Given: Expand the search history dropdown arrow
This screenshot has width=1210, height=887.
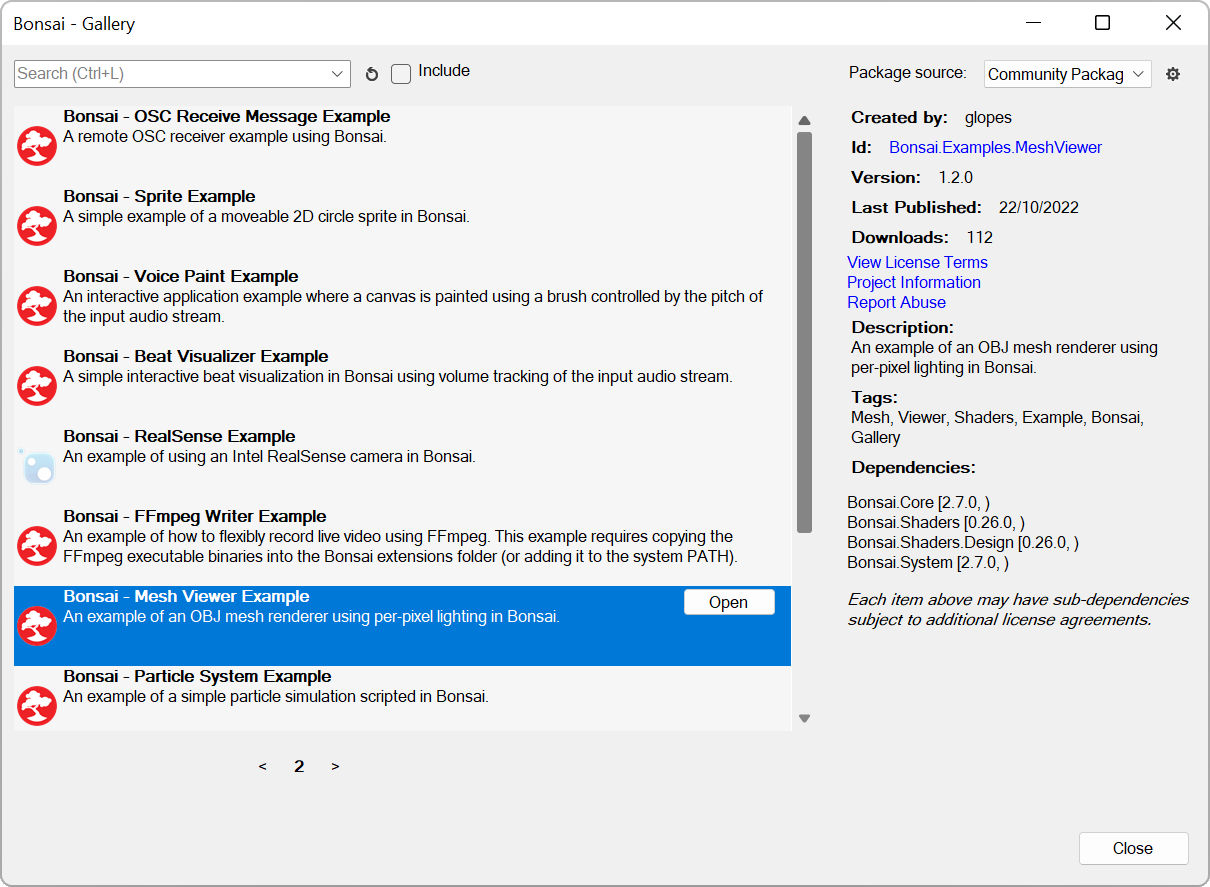Looking at the screenshot, I should 337,74.
